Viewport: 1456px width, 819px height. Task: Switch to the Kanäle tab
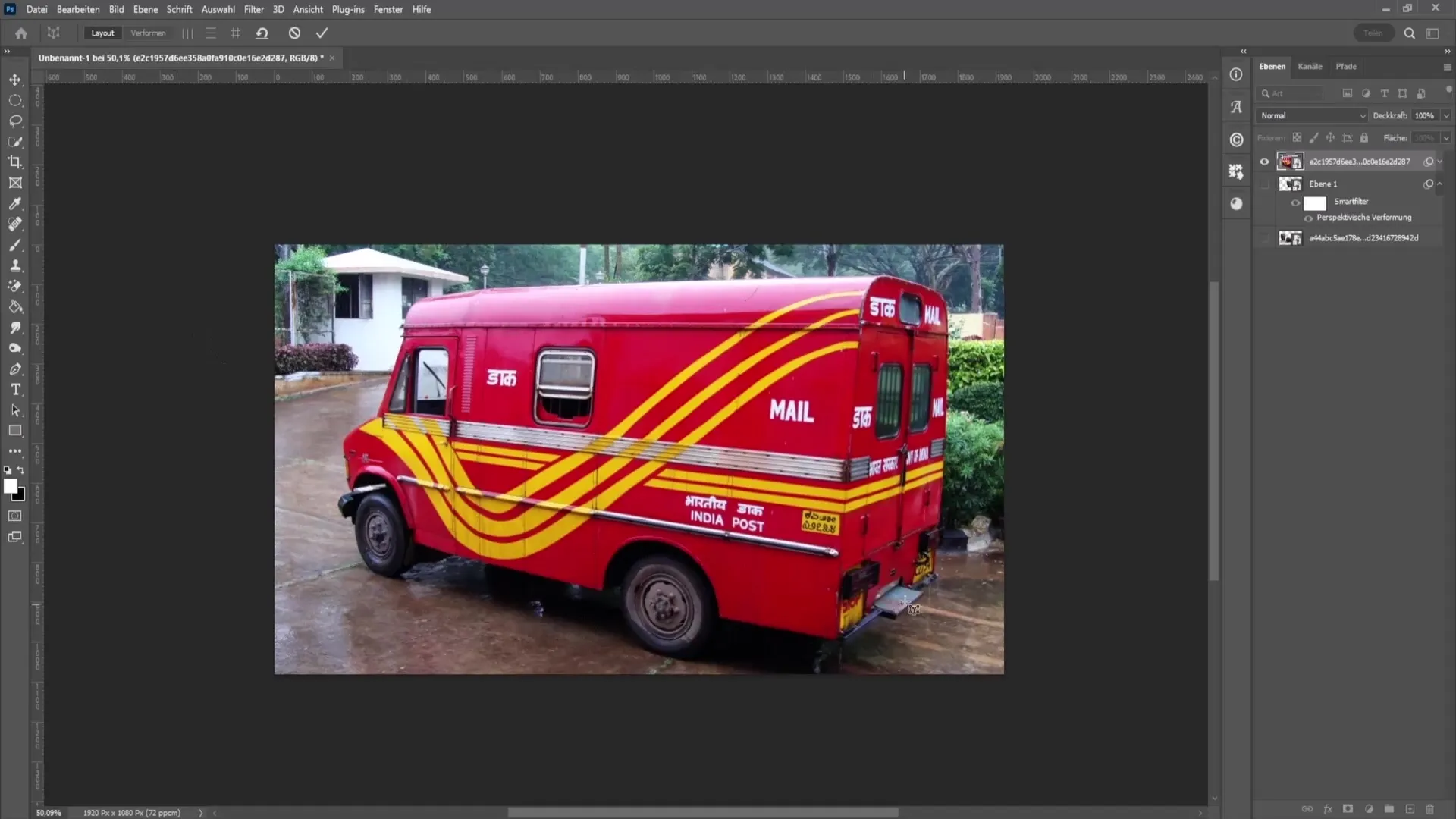1310,67
